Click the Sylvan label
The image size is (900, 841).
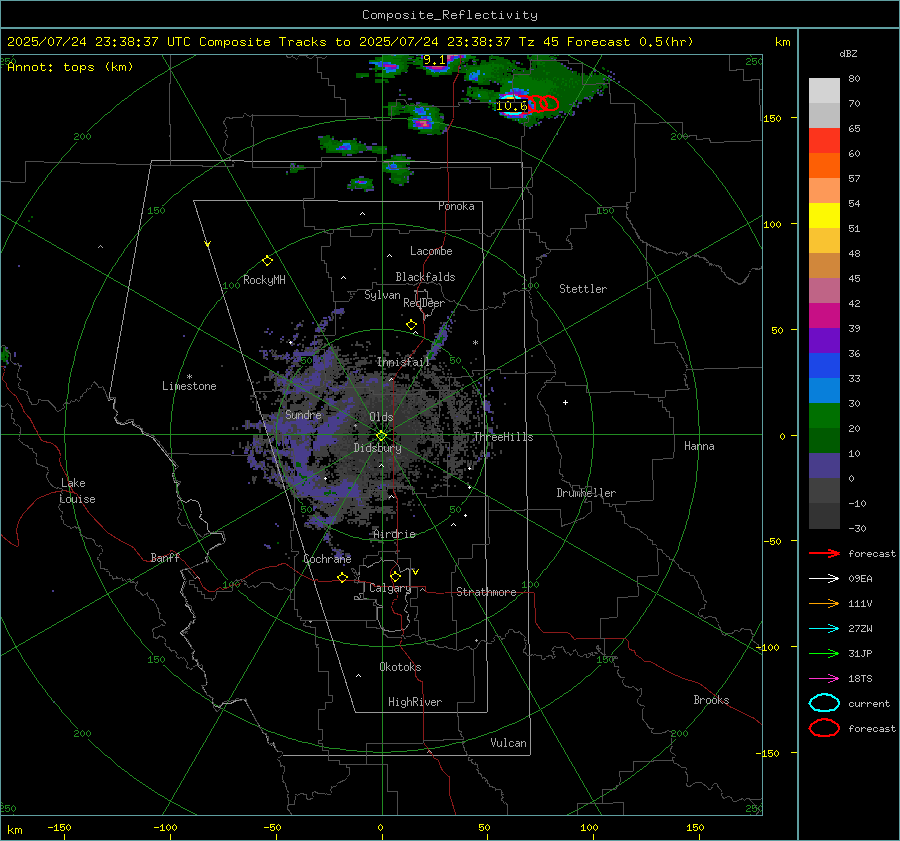(382, 295)
